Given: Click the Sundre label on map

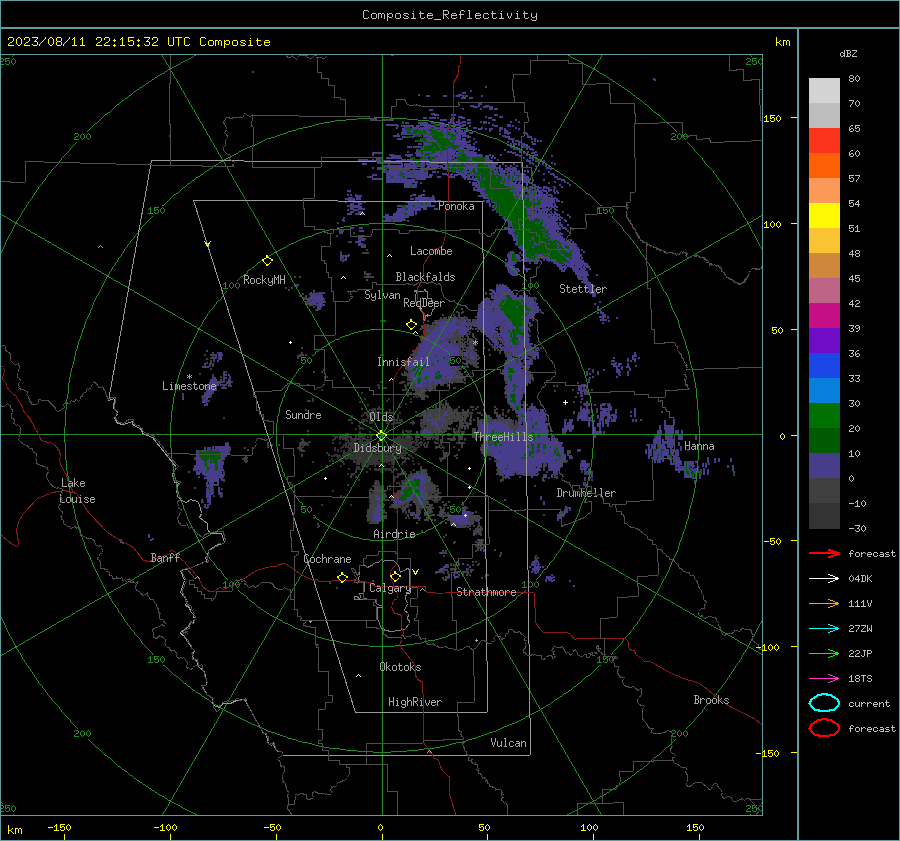Looking at the screenshot, I should [x=303, y=414].
